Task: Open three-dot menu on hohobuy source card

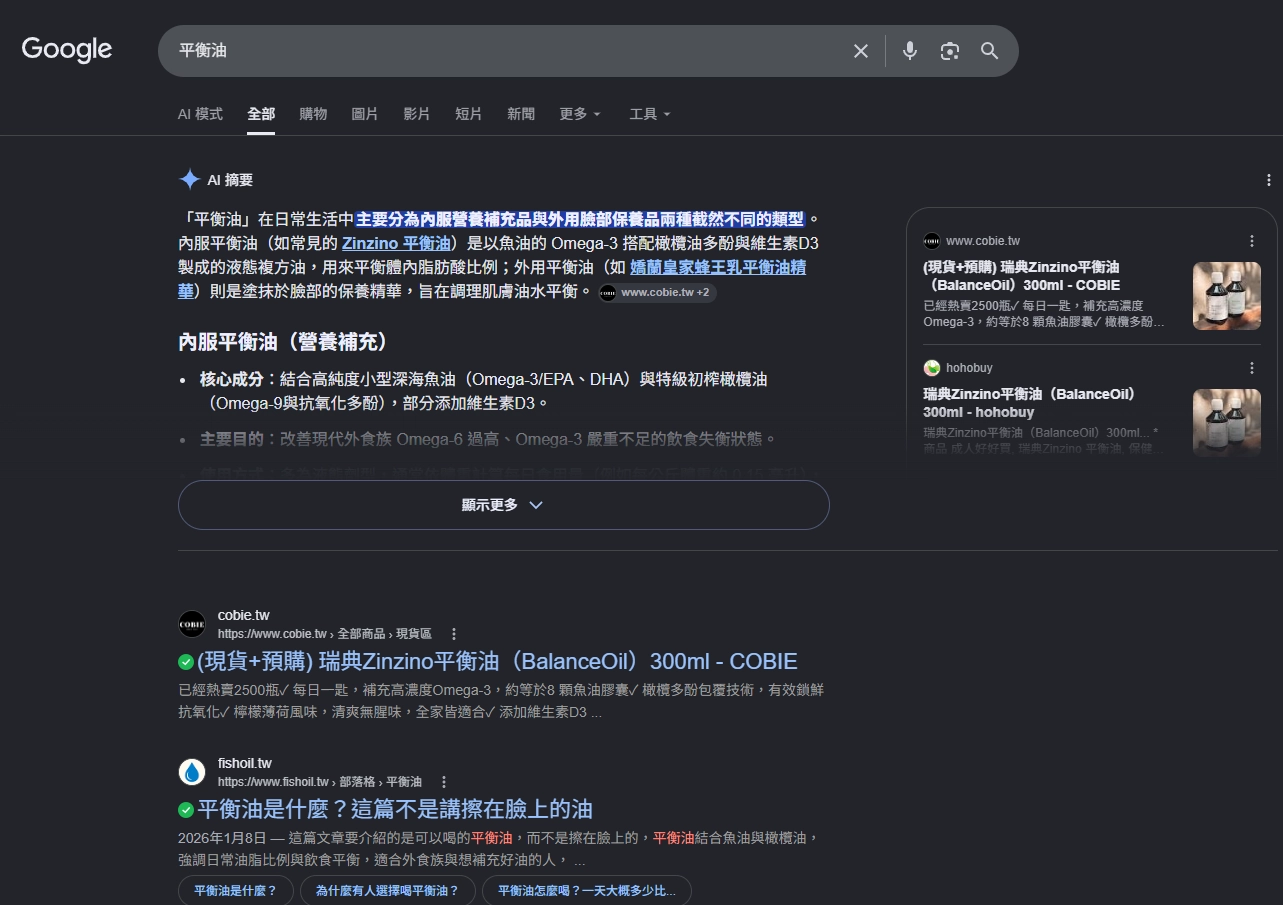Action: click(1251, 368)
